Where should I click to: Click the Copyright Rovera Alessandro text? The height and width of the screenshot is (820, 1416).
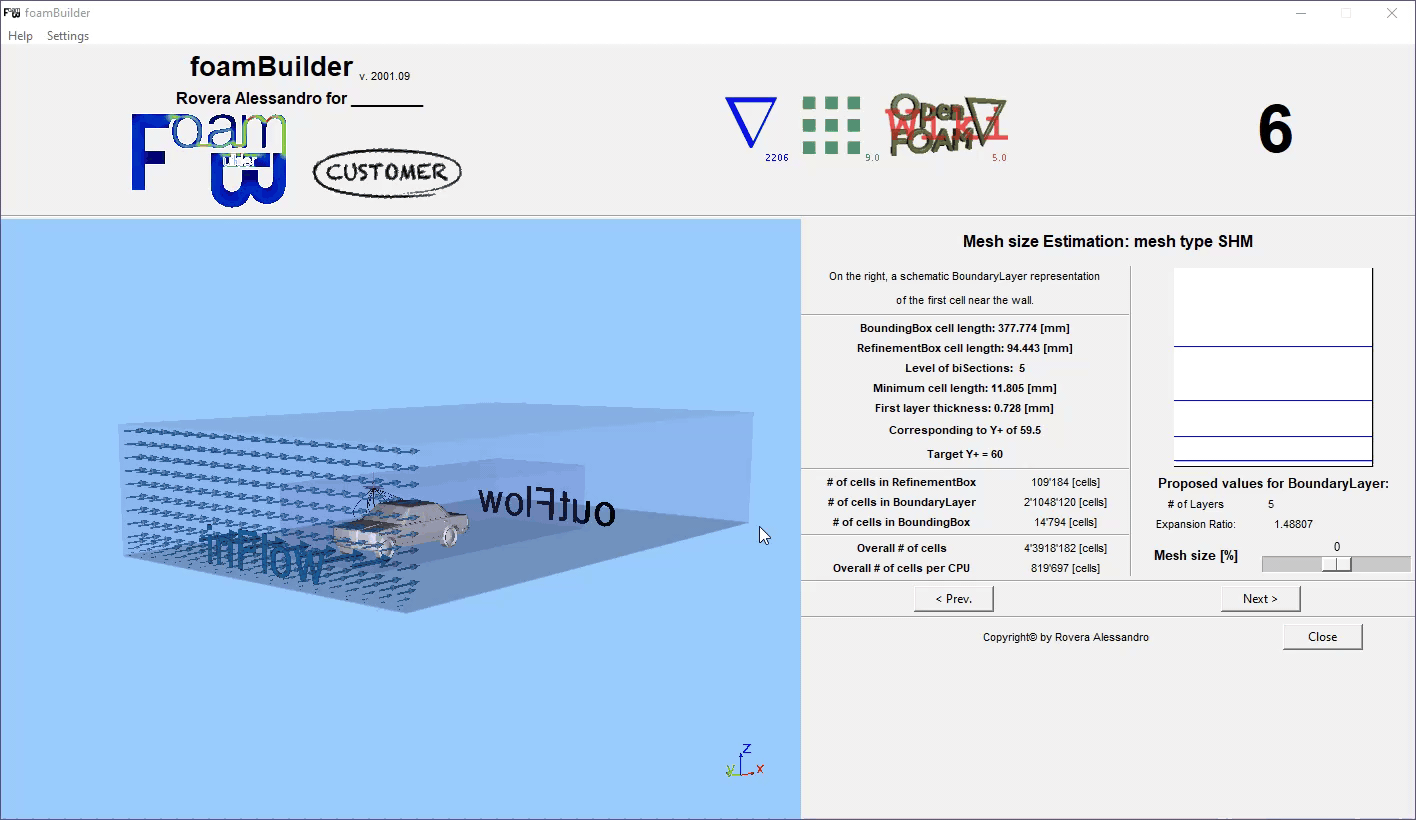click(x=1066, y=637)
